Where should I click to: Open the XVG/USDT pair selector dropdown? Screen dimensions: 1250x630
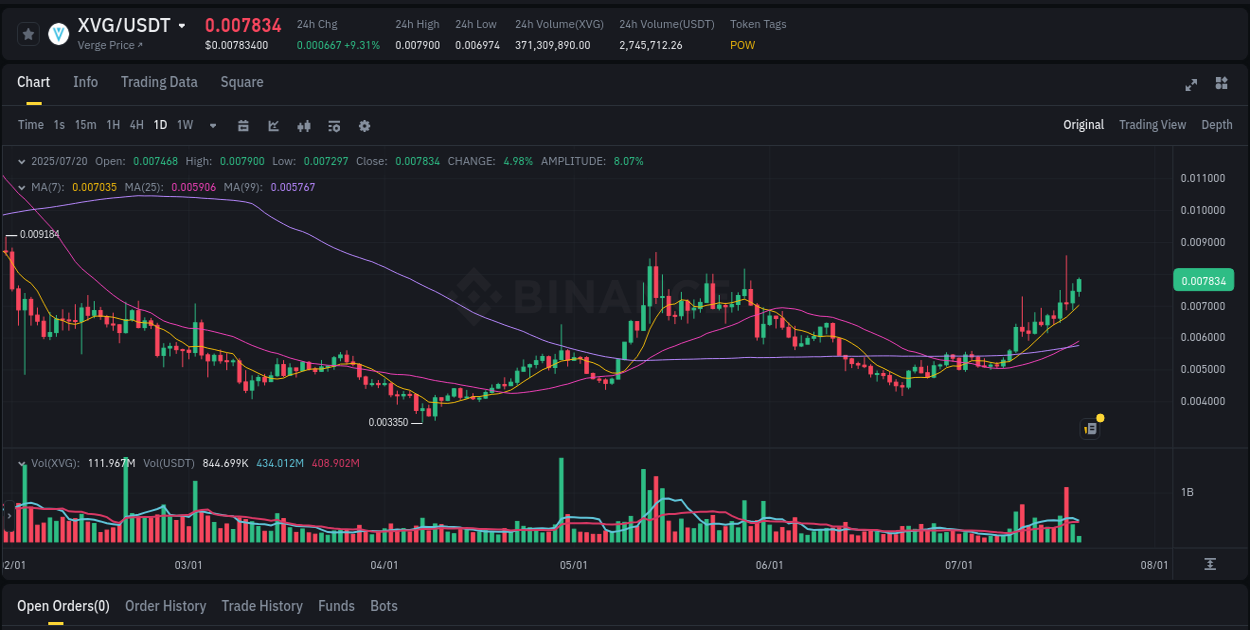point(180,25)
